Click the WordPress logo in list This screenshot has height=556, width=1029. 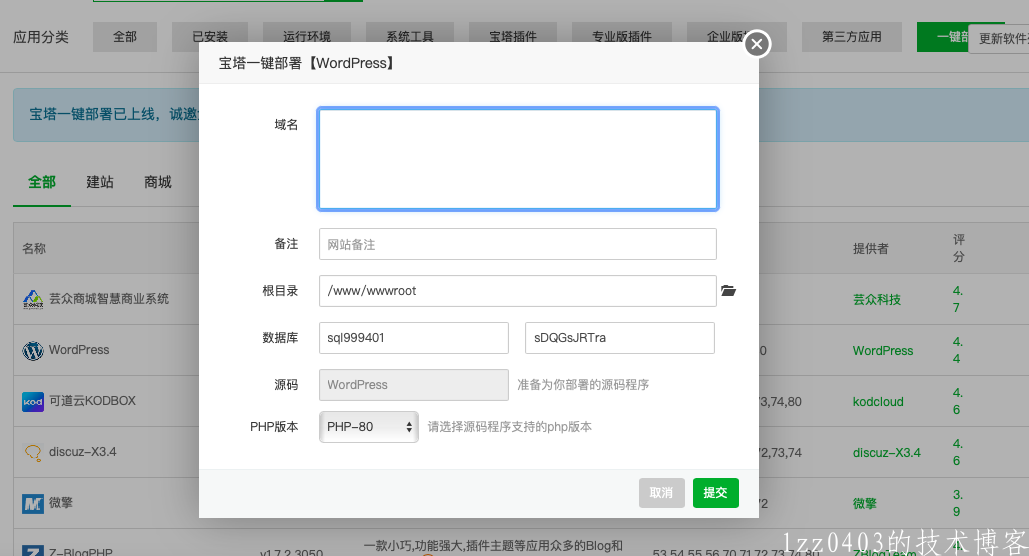pyautogui.click(x=33, y=350)
